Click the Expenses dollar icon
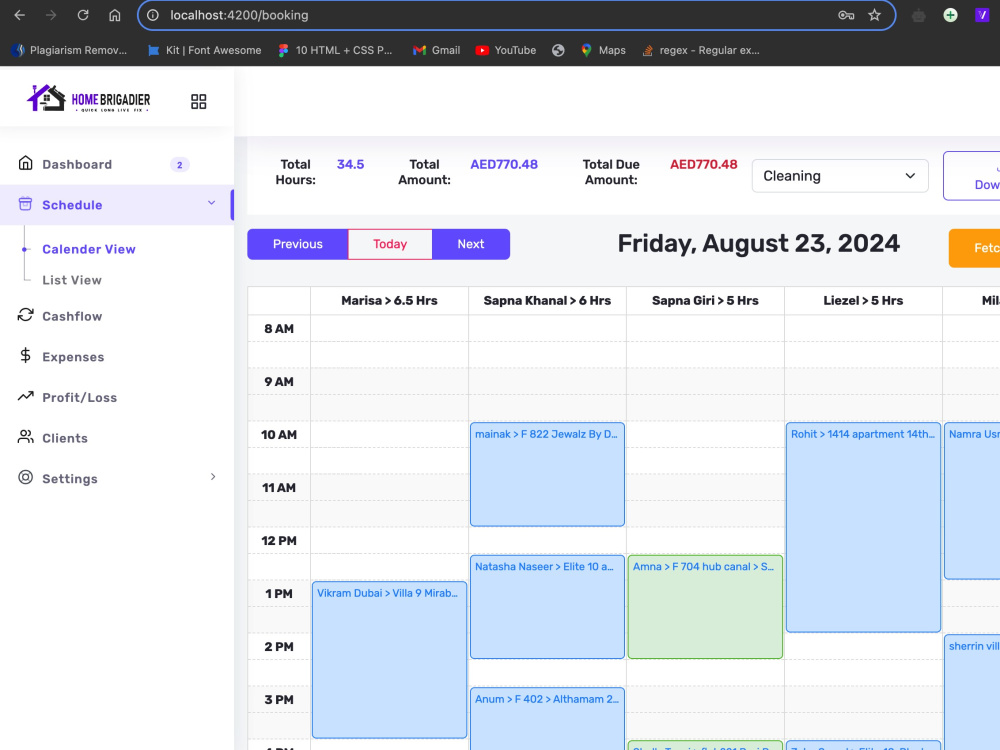The height and width of the screenshot is (750, 1000). coord(26,355)
